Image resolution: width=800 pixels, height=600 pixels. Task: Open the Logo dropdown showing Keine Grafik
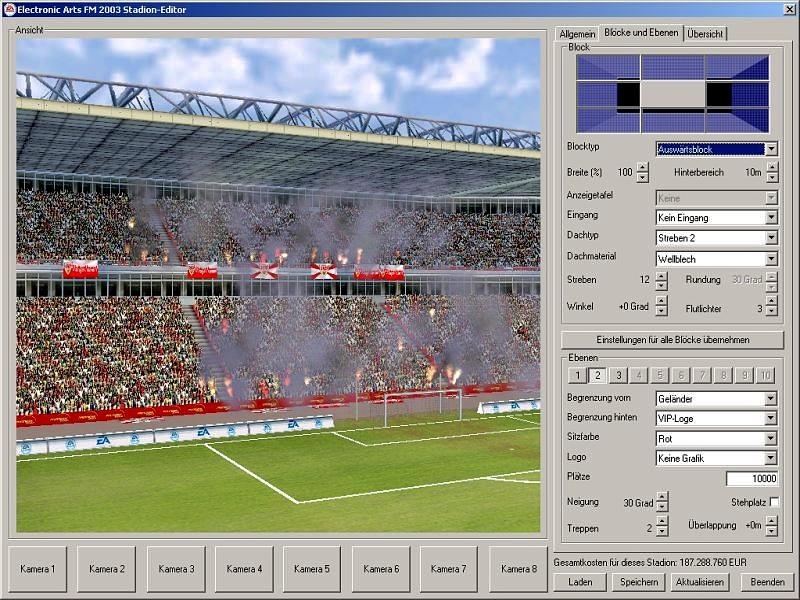tap(770, 458)
